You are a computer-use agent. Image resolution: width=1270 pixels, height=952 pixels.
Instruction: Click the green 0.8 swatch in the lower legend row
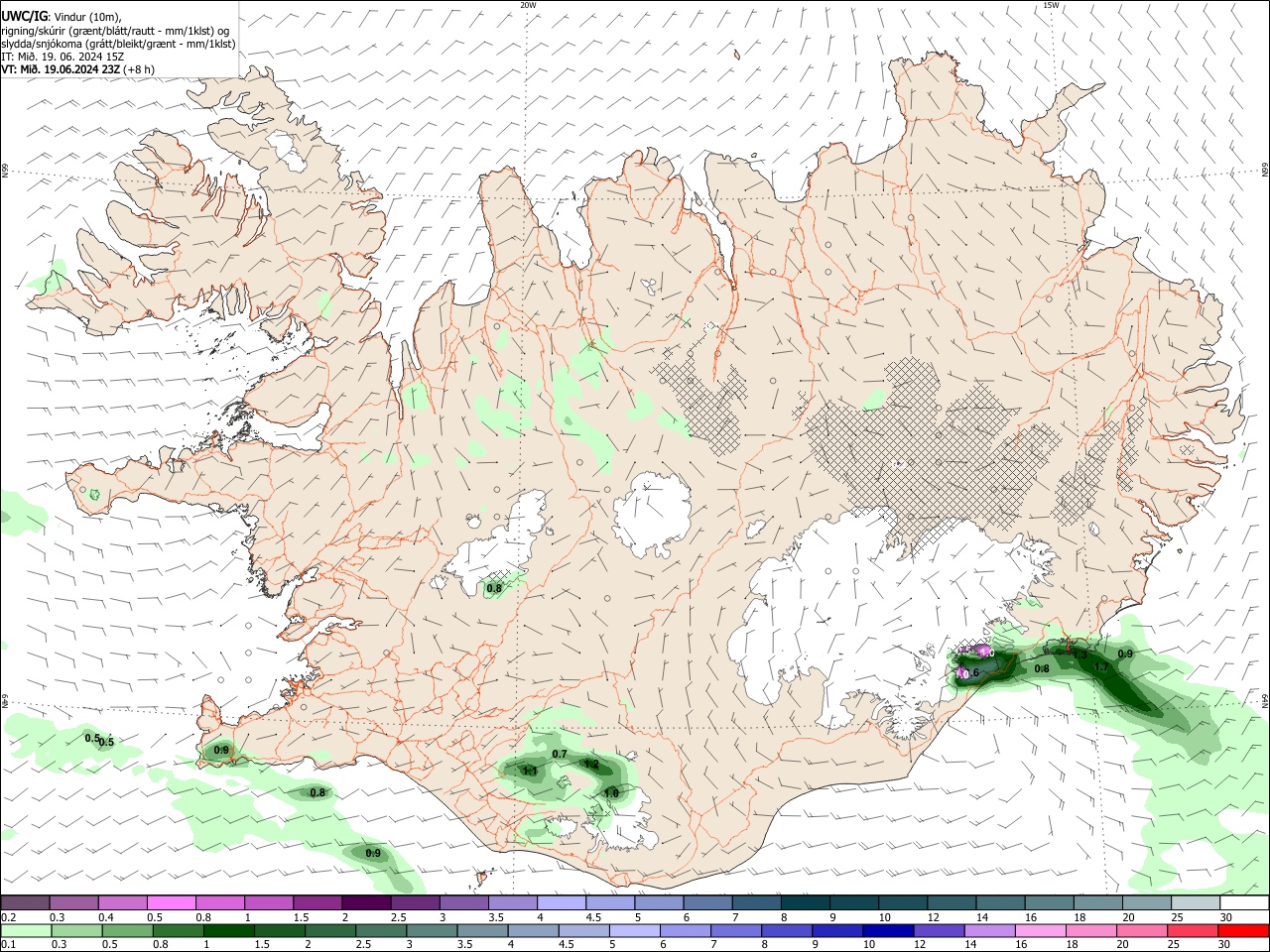pos(178,930)
